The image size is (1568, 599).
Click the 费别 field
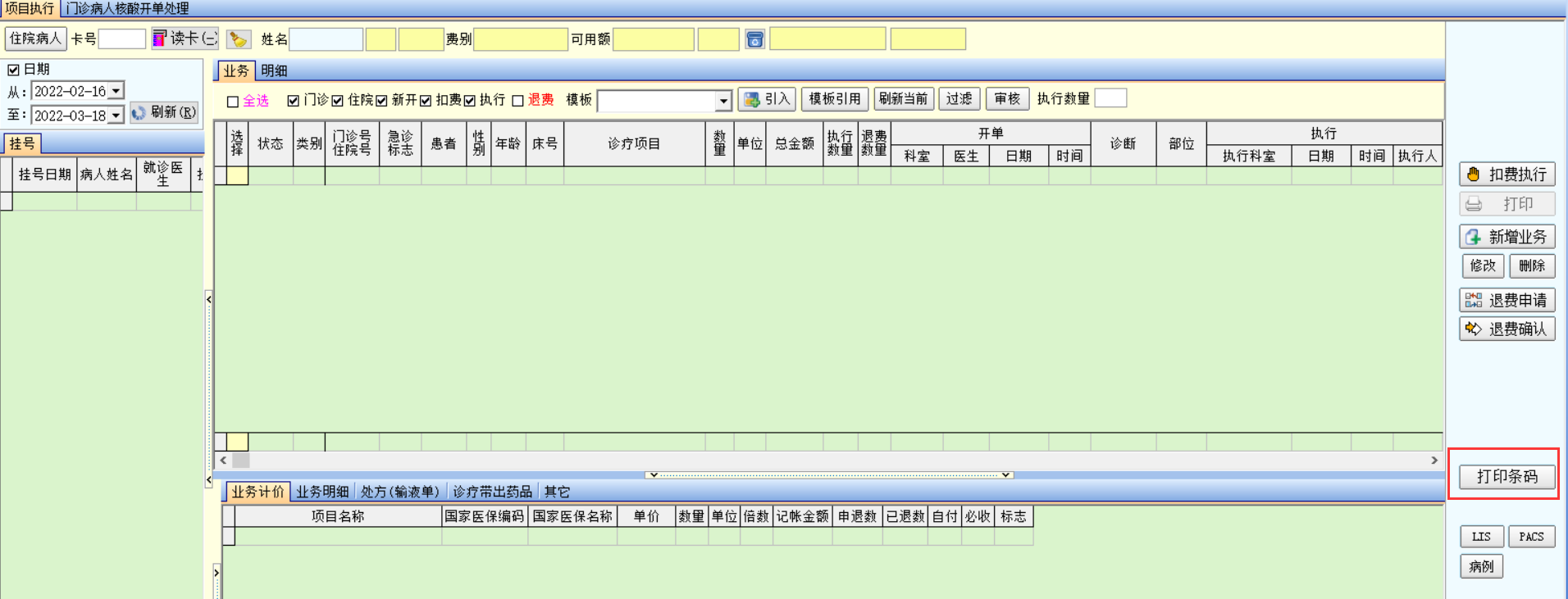(521, 39)
